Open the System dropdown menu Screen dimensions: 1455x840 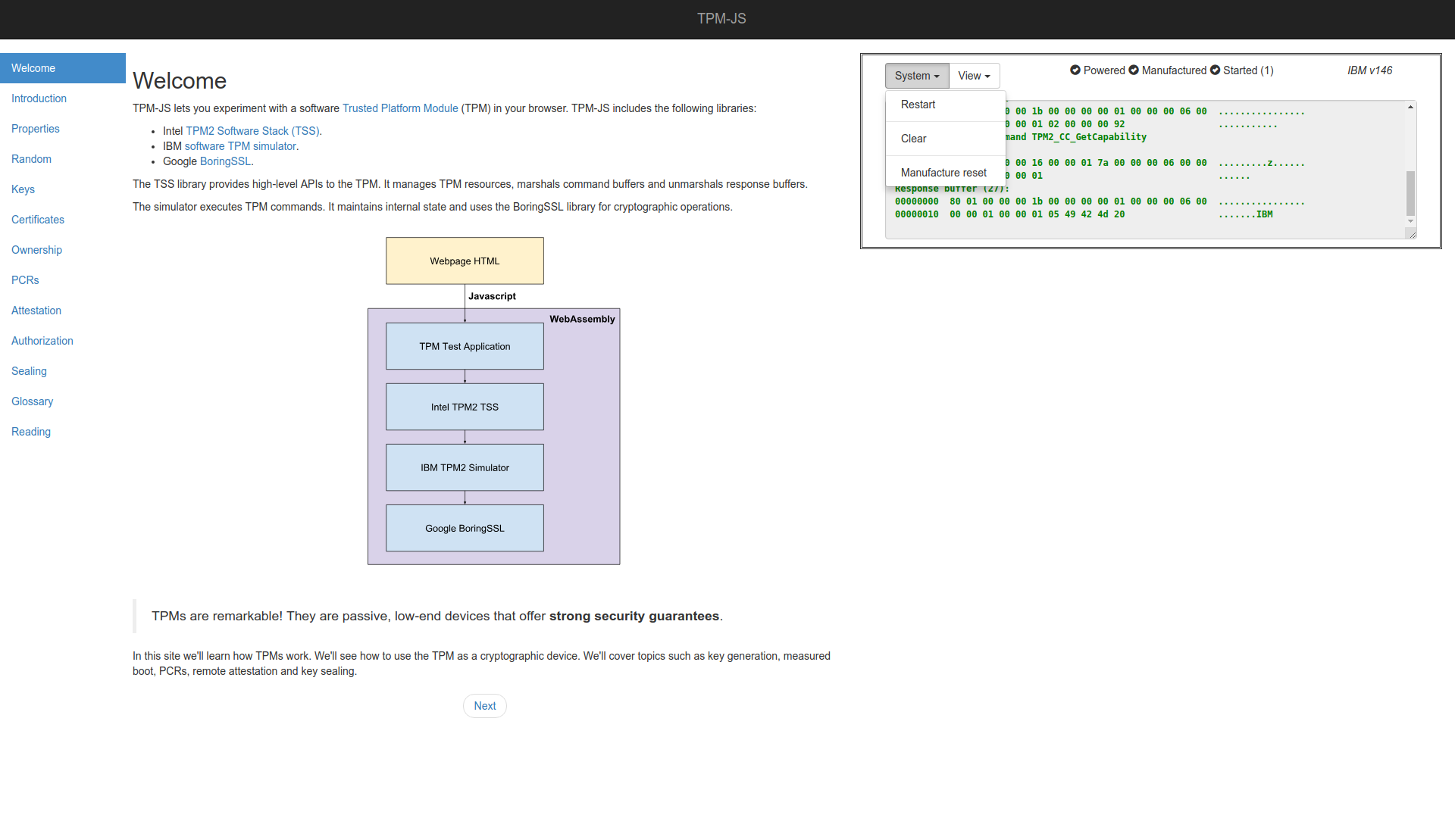(916, 76)
